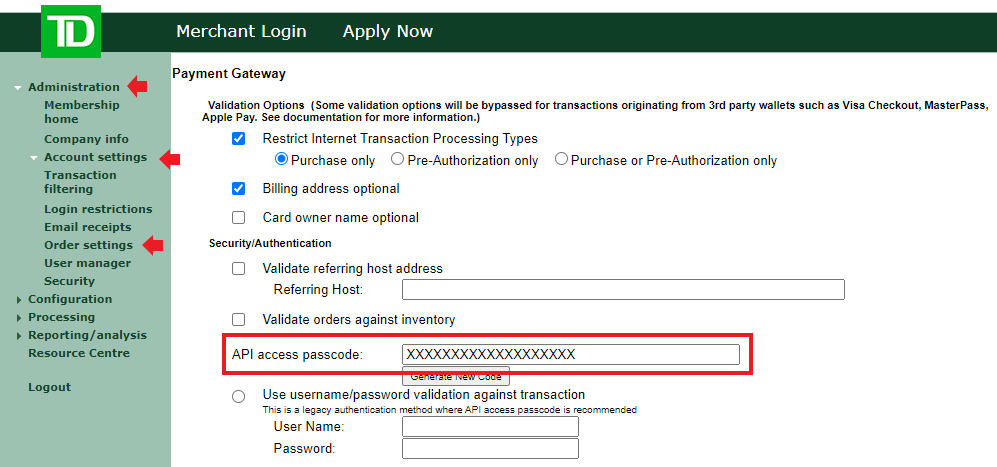Open Order settings in sidebar
This screenshot has width=997, height=467.
click(88, 245)
